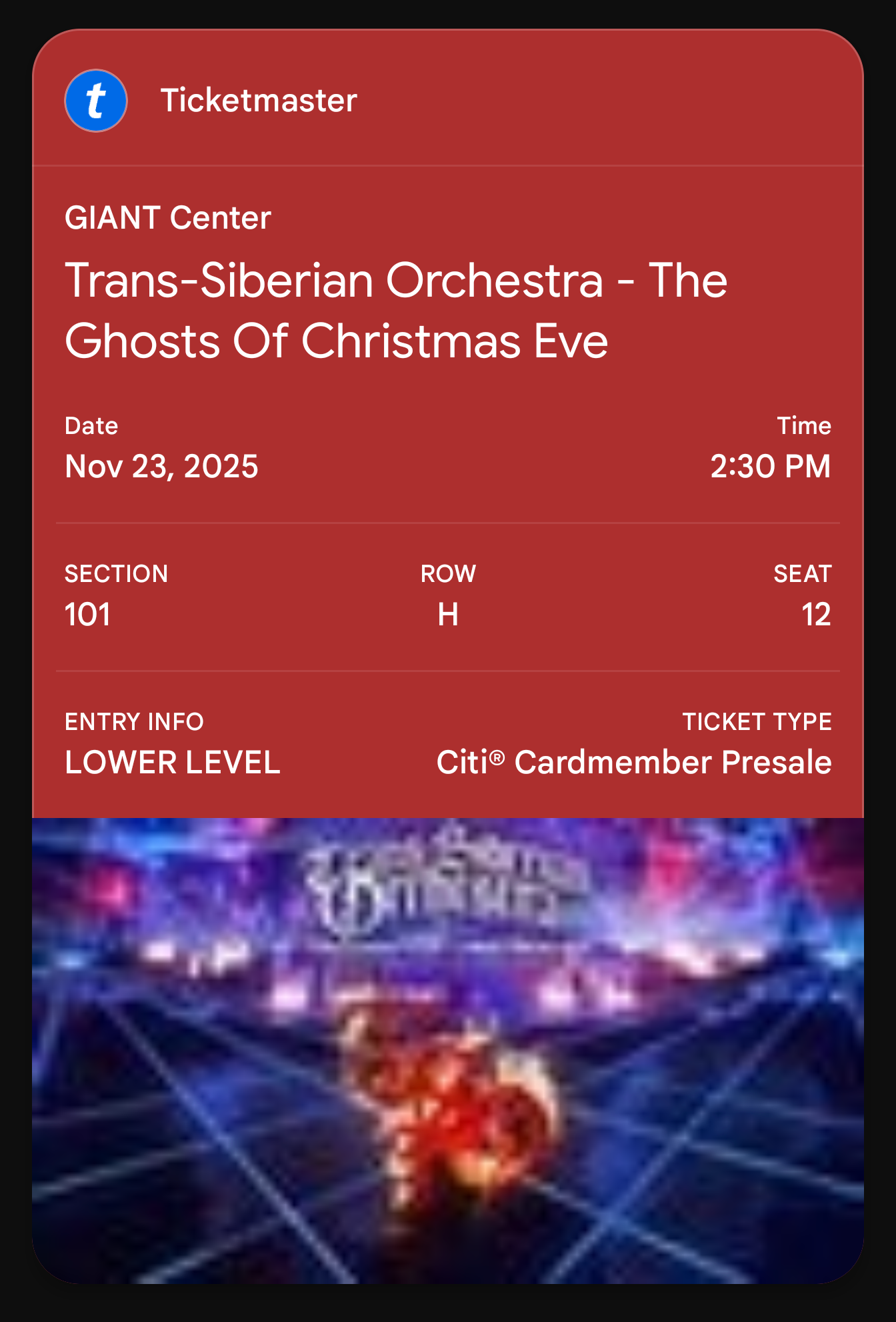Tap the Nov 23, 2025 date value
The height and width of the screenshot is (1322, 896).
(161, 466)
